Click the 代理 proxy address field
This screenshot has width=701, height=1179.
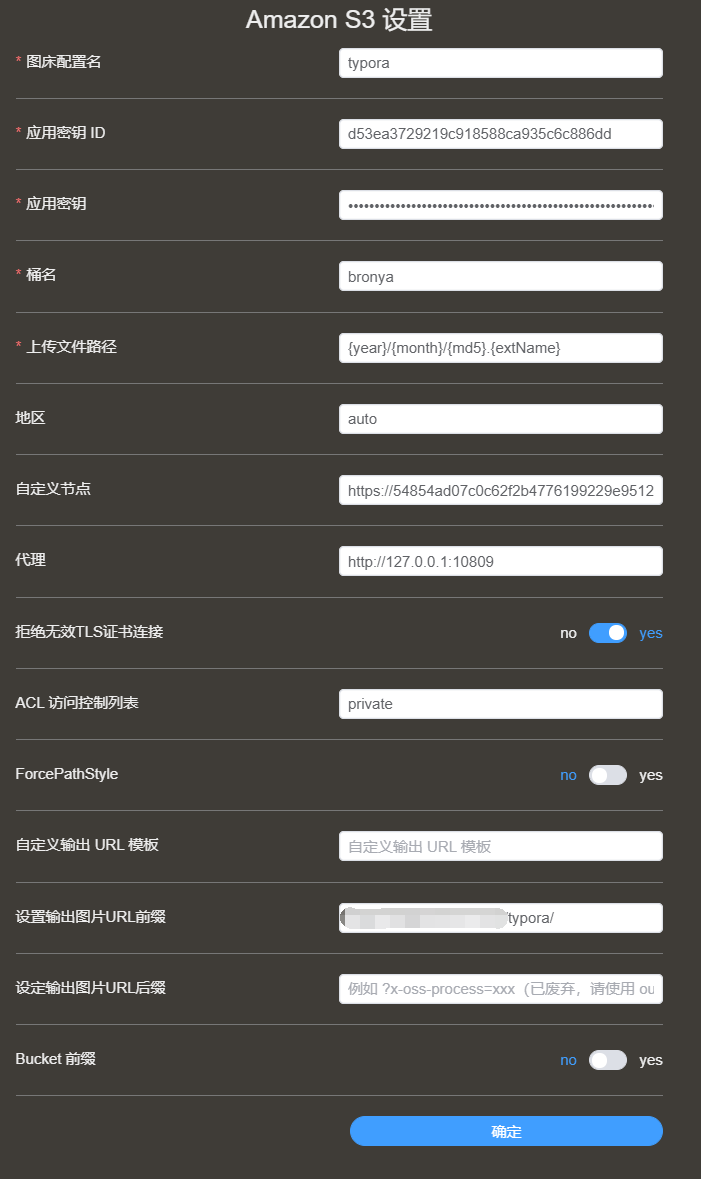pos(501,561)
